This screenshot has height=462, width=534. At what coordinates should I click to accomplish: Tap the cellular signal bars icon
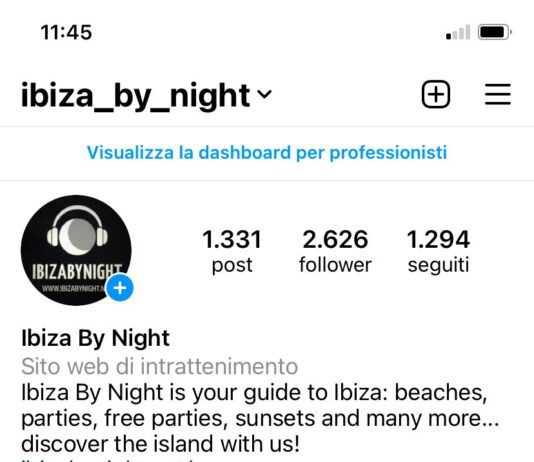click(x=458, y=32)
